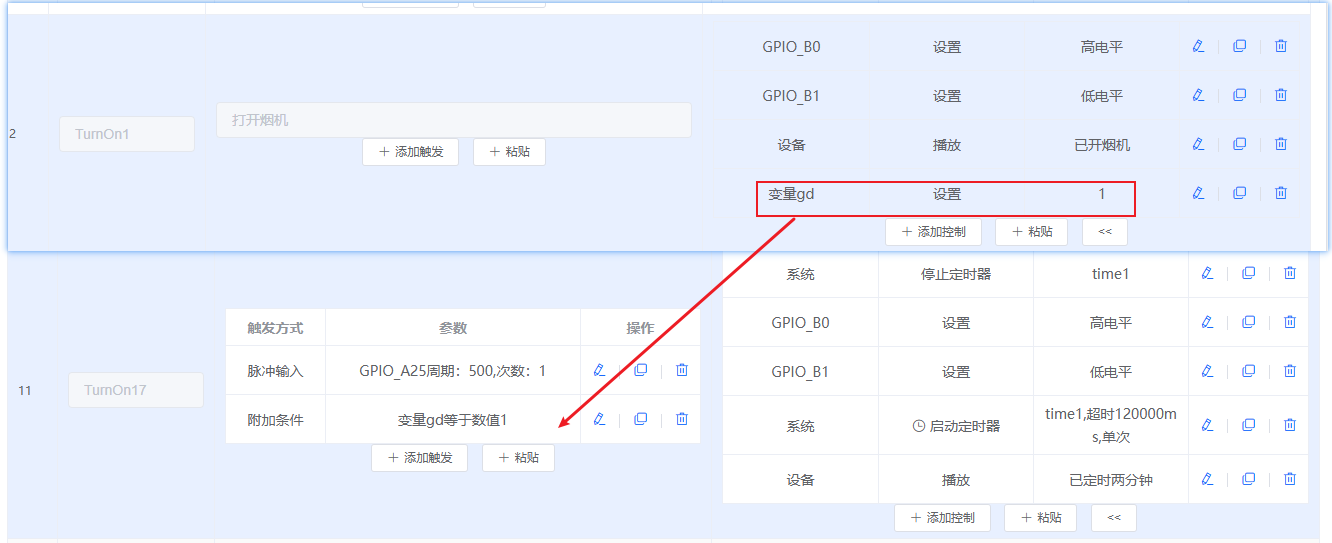Select the time1,超时120000ms,单次 cell
This screenshot has width=1332, height=543.
(1111, 426)
